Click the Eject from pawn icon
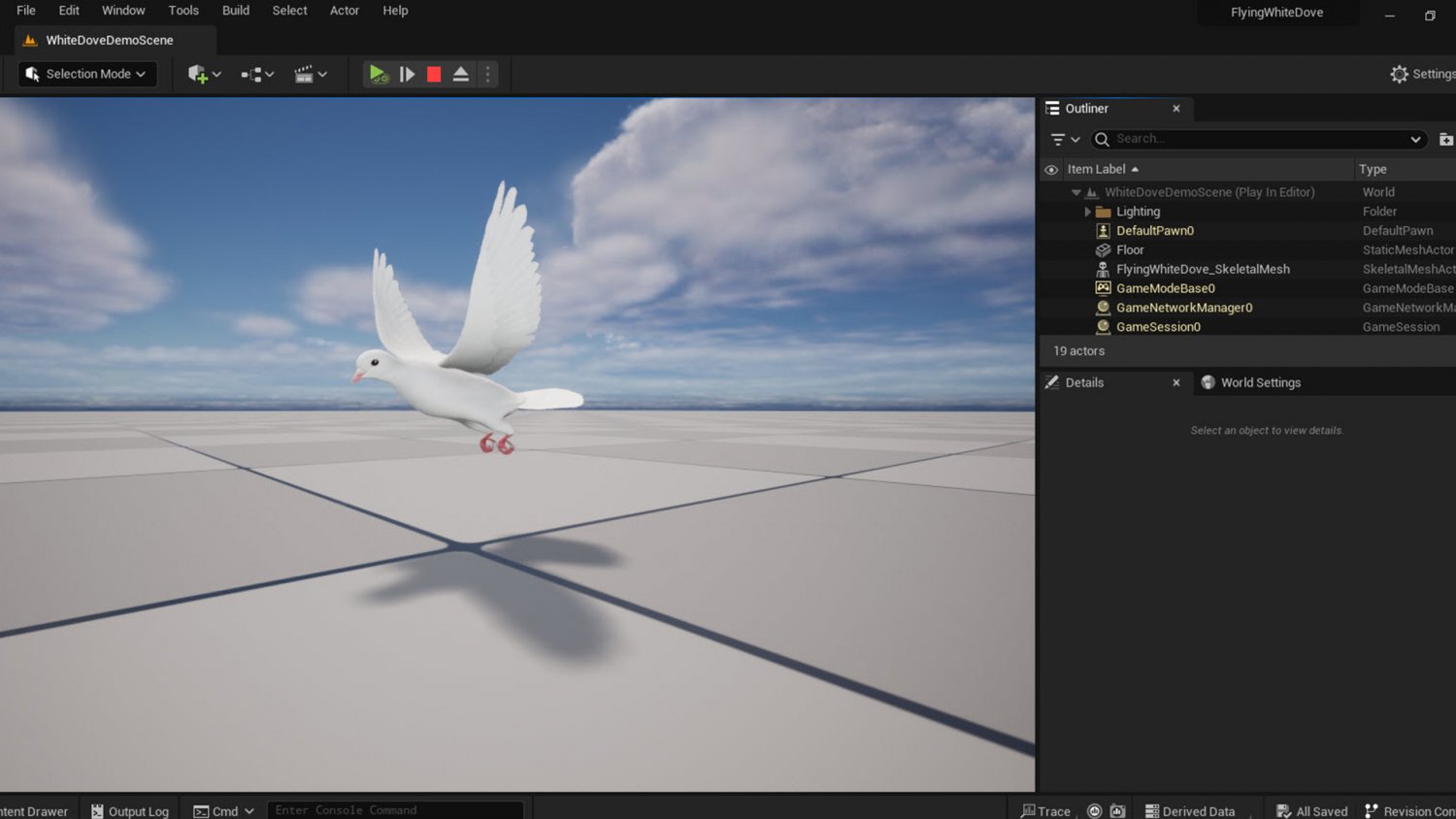Screen dimensions: 1456x819 pyautogui.click(x=460, y=73)
